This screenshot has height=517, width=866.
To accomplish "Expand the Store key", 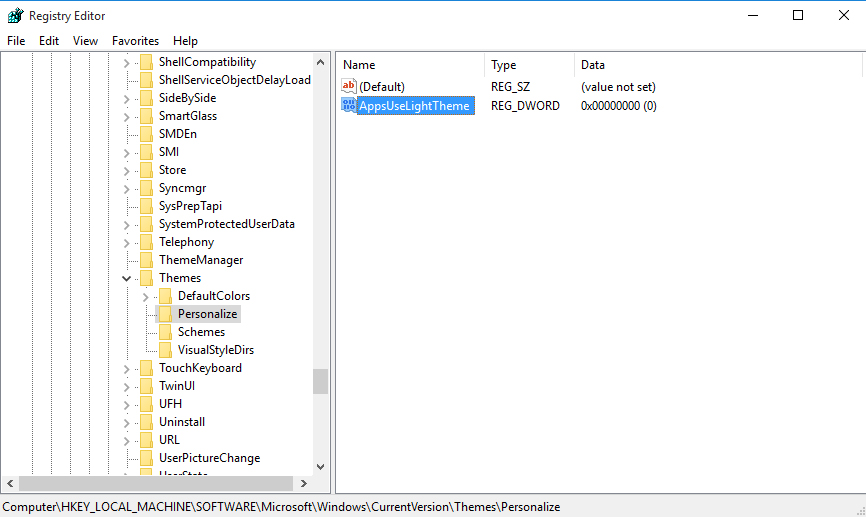I will (126, 171).
